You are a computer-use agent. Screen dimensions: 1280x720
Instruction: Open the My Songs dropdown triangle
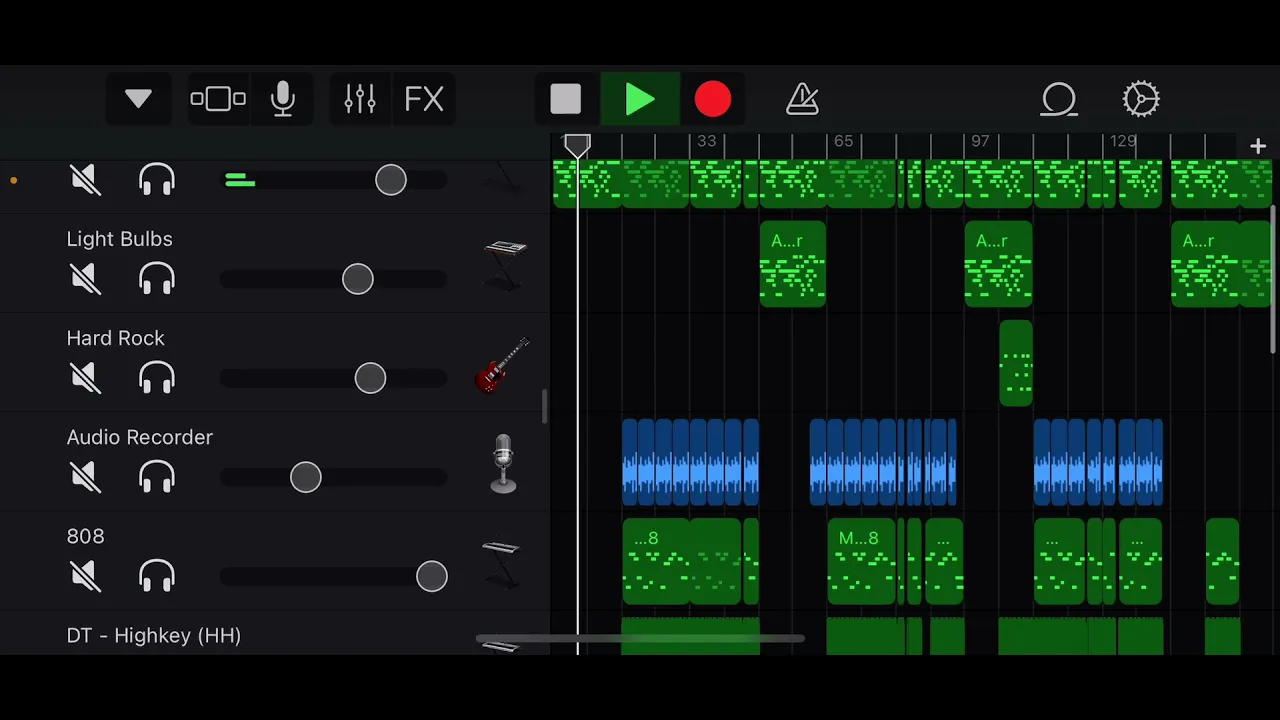(x=138, y=99)
